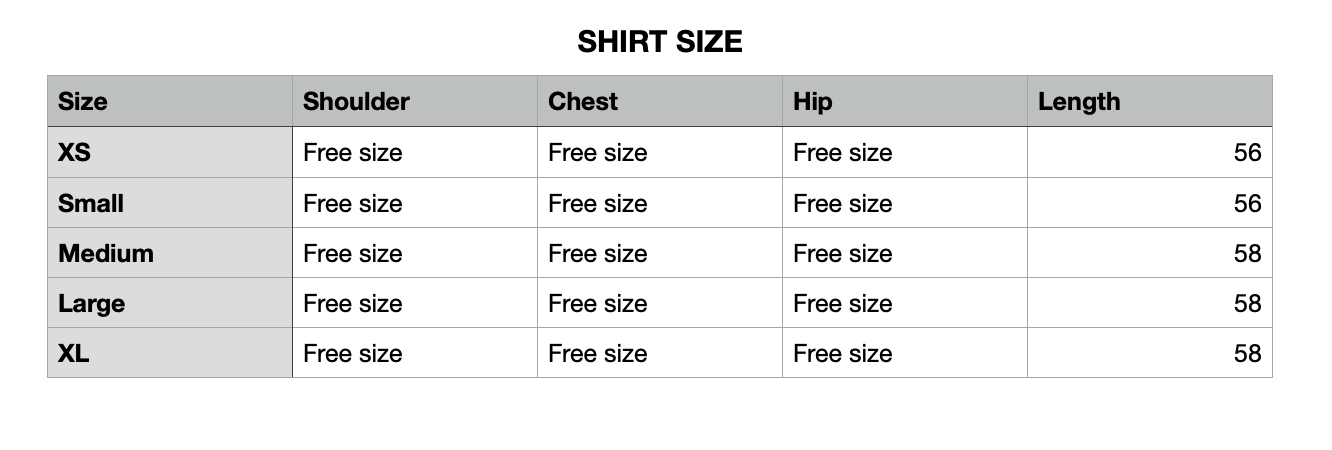Select the Chest cell for Medium

pos(598,253)
